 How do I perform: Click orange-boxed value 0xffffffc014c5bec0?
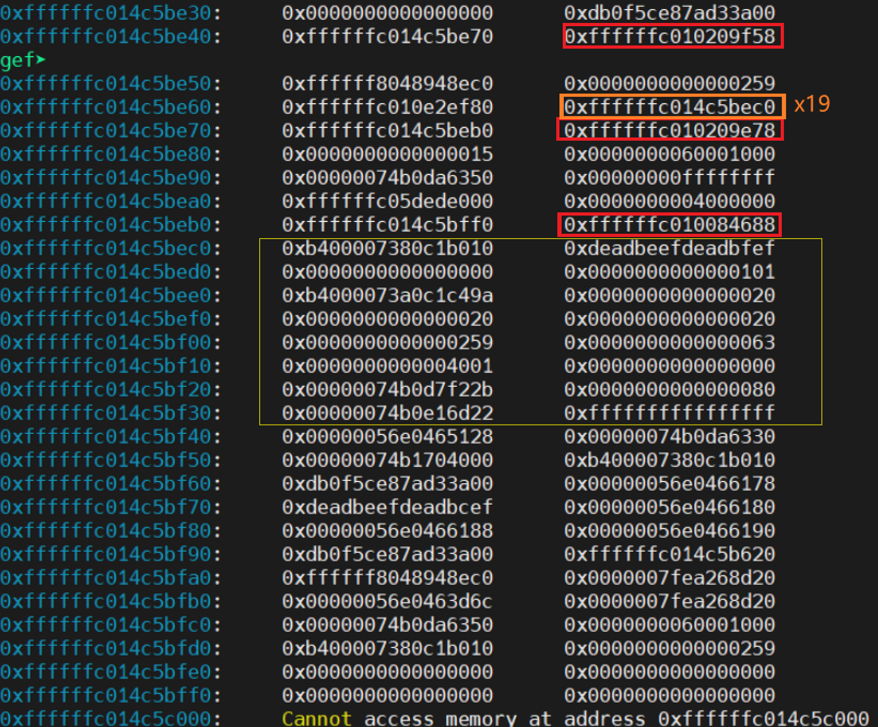coord(670,106)
